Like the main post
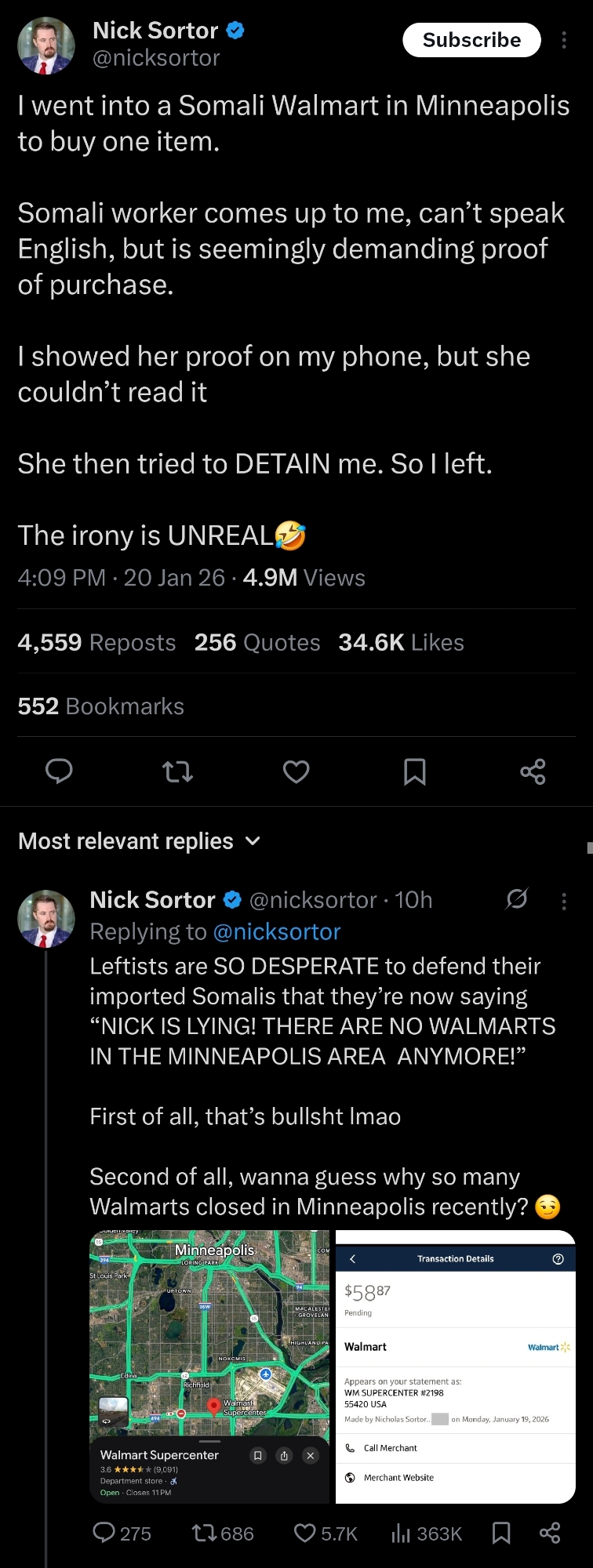 pos(296,772)
